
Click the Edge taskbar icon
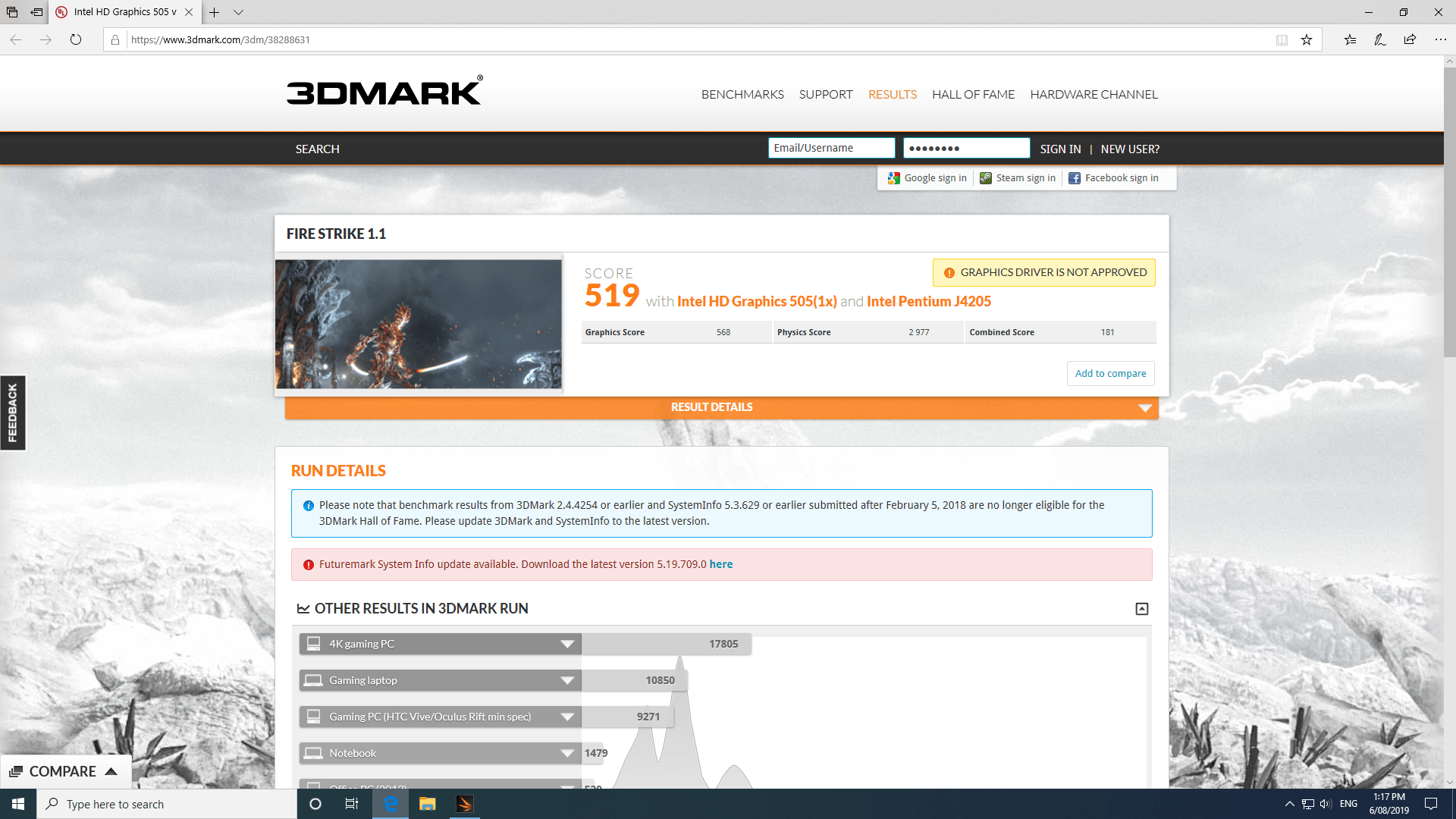pyautogui.click(x=391, y=804)
